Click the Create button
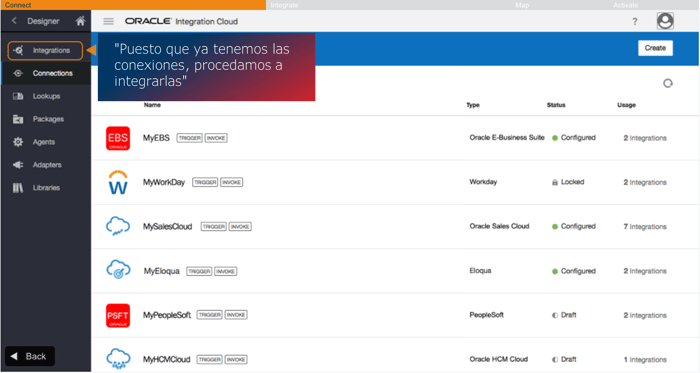This screenshot has width=700, height=373. pos(655,48)
